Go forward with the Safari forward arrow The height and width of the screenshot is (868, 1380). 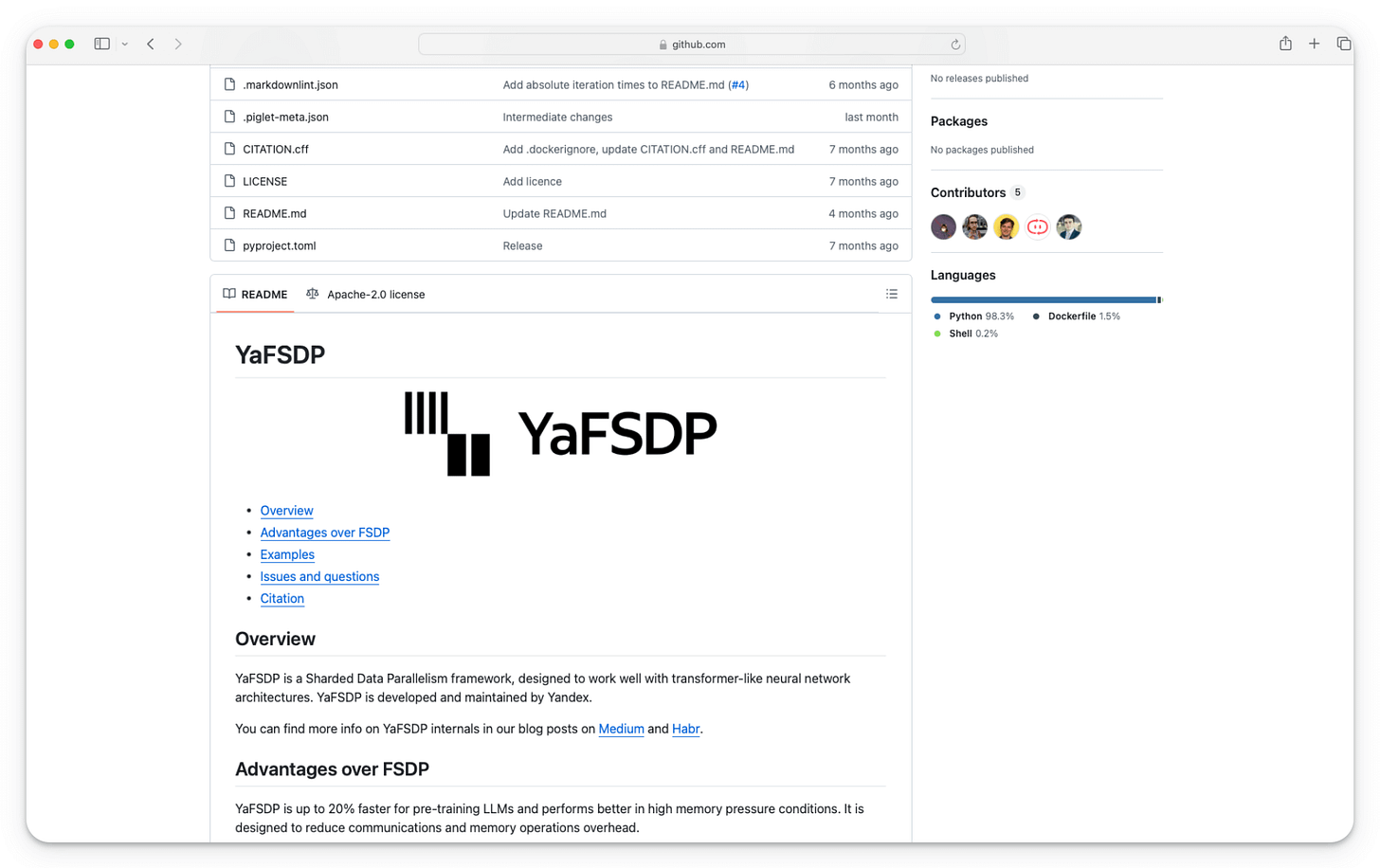pos(178,44)
